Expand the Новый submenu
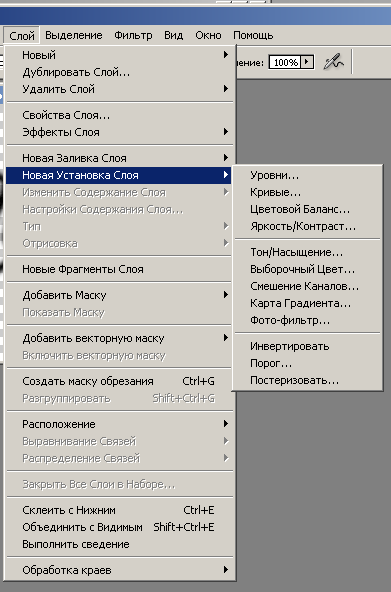 (119, 55)
